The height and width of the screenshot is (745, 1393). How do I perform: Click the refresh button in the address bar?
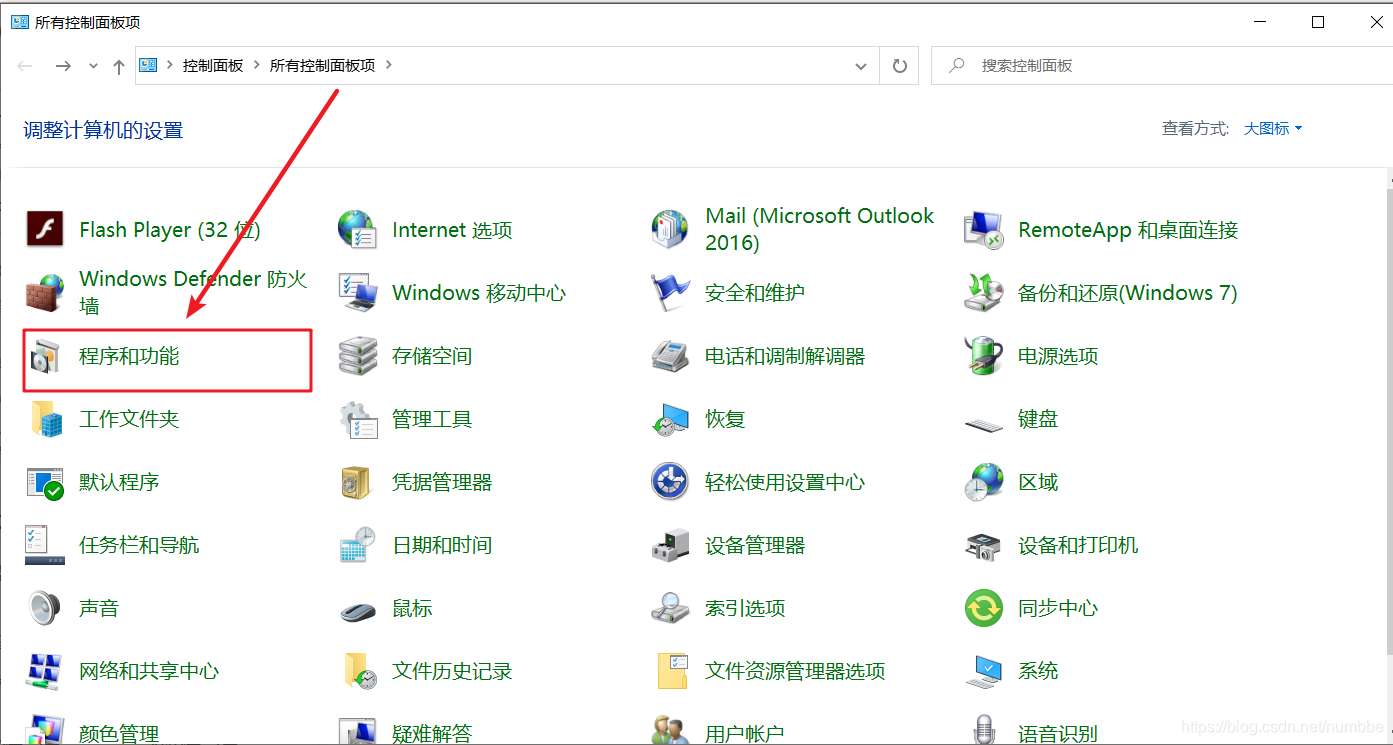point(898,65)
